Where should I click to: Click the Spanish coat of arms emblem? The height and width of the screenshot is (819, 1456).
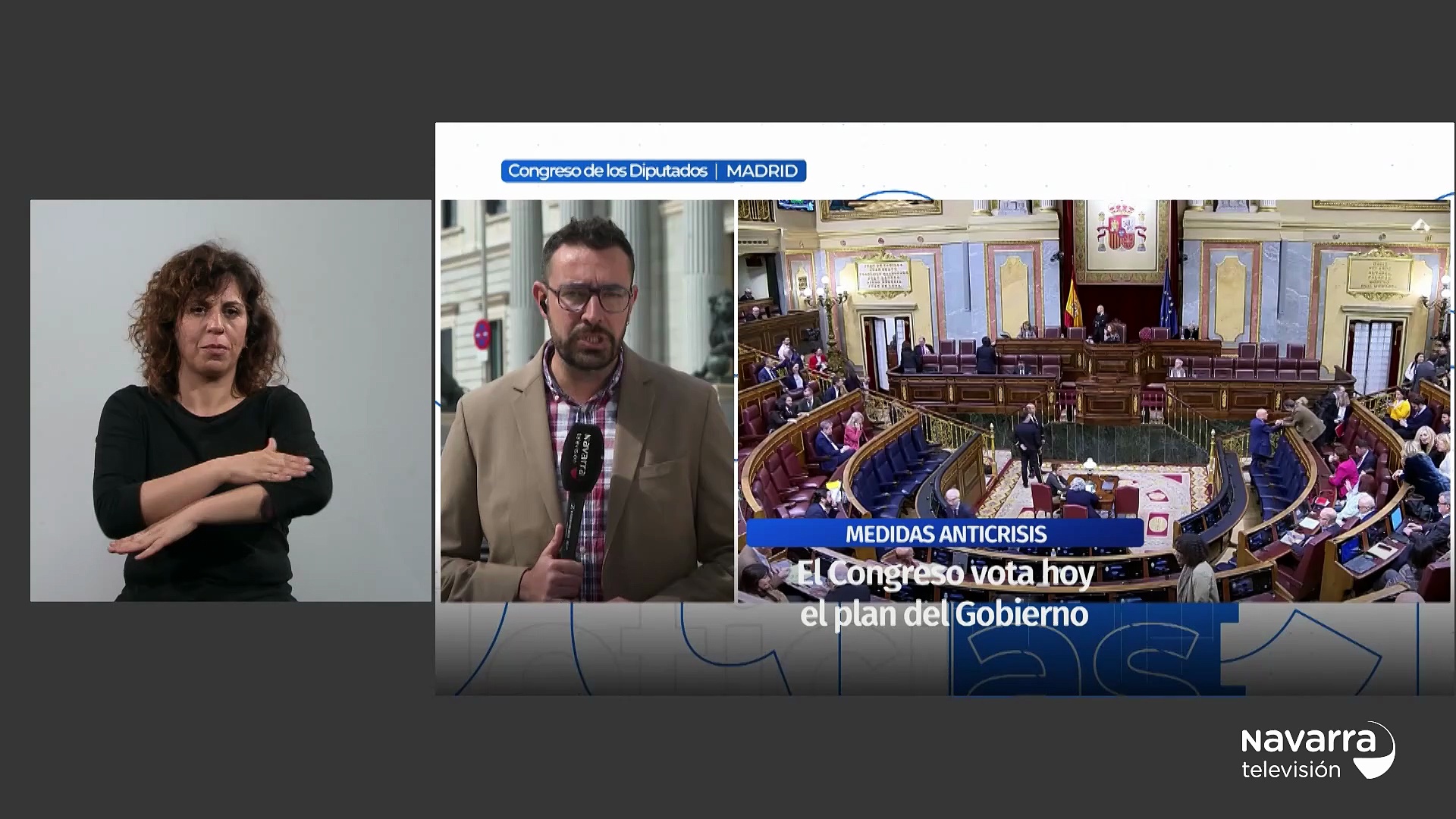point(1120,227)
